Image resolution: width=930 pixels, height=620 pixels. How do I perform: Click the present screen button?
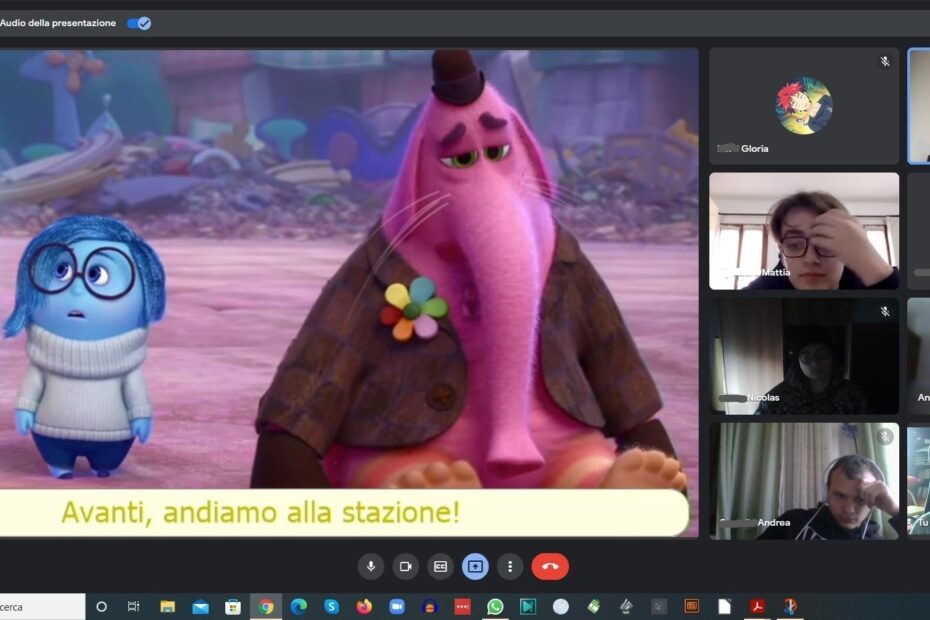coord(475,566)
